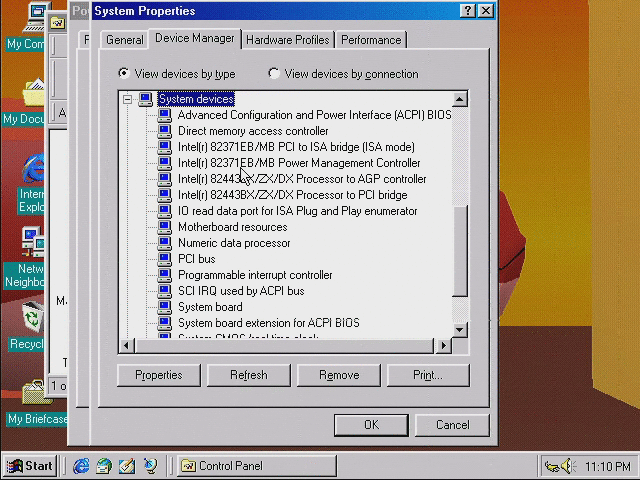This screenshot has height=480, width=640.
Task: Click icon beside Programmable interrupt controller
Action: click(x=164, y=275)
